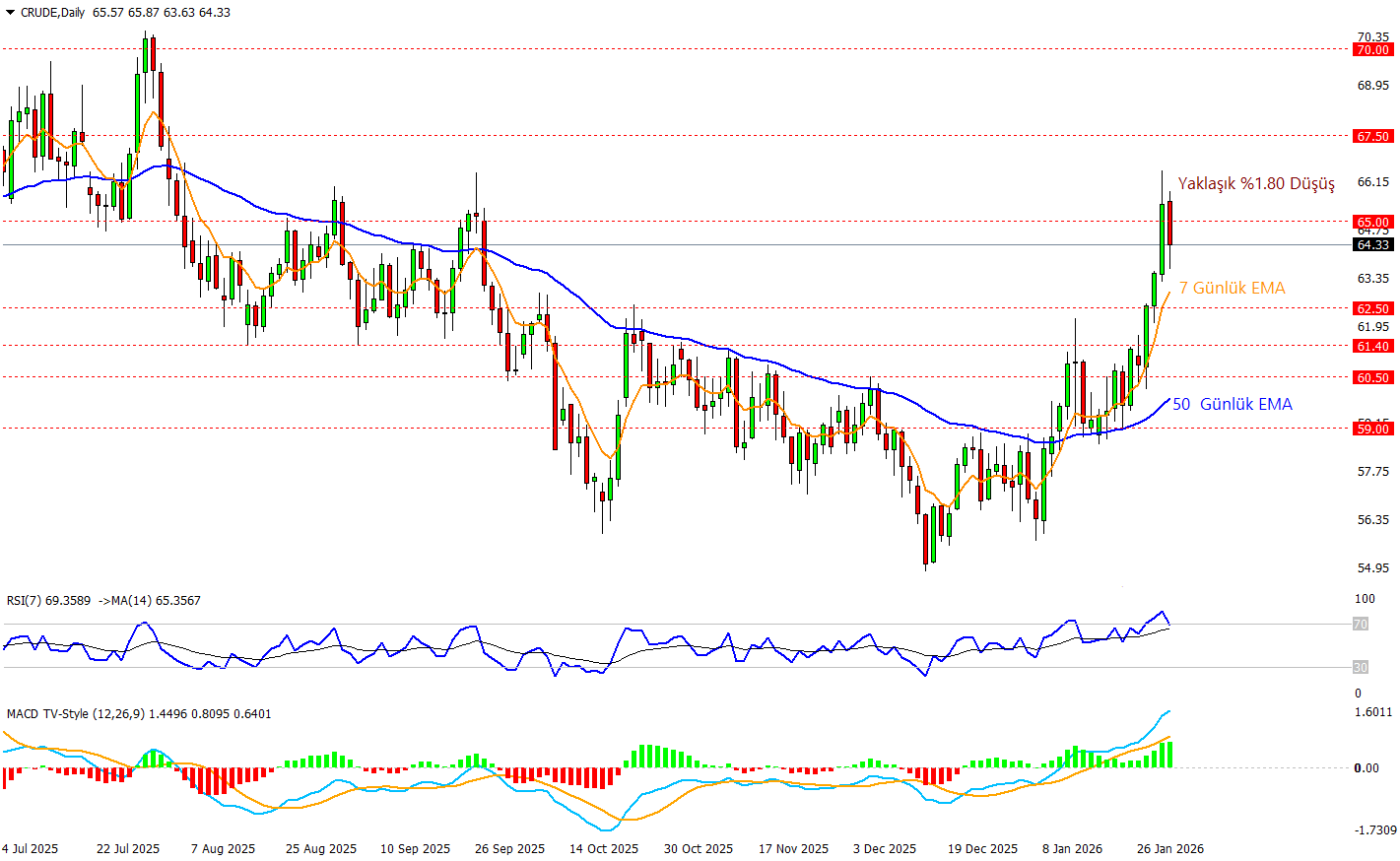Select the 62.50 support level tag
The width and height of the screenshot is (1400, 861).
1372,309
